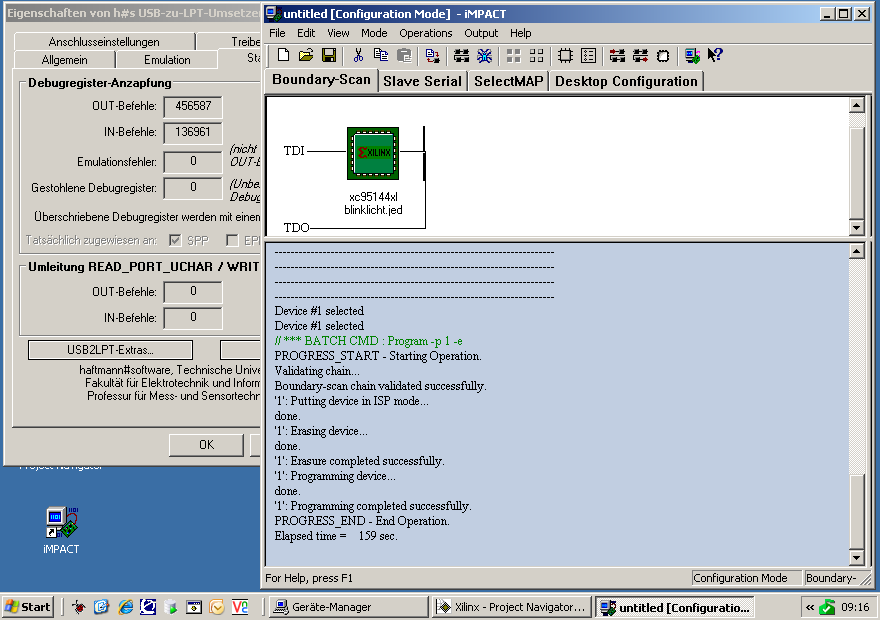Click the computer cable connection icon

pos(692,55)
